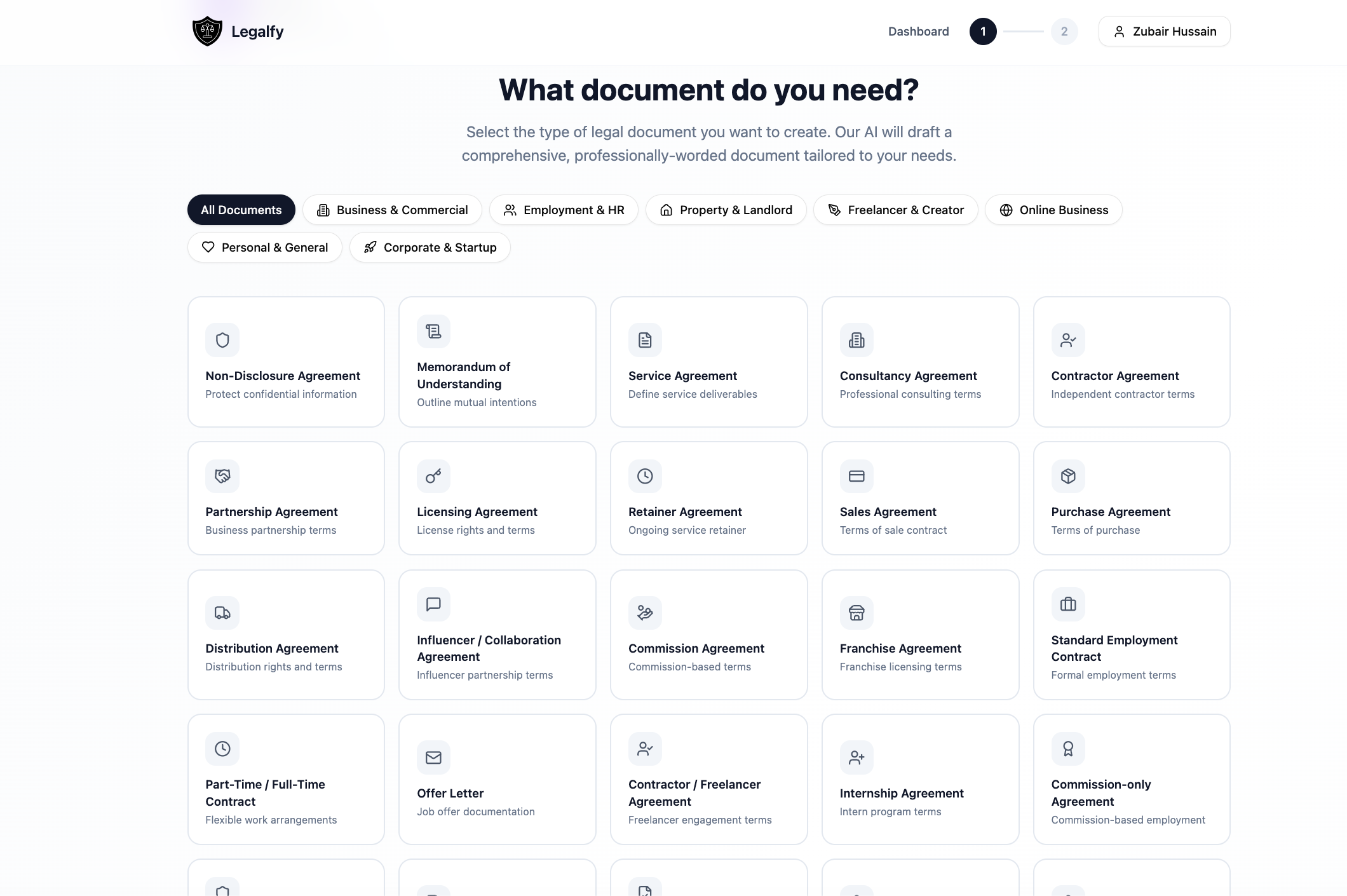Click step 2 in the progress indicator
This screenshot has height=896, width=1347.
pos(1064,31)
